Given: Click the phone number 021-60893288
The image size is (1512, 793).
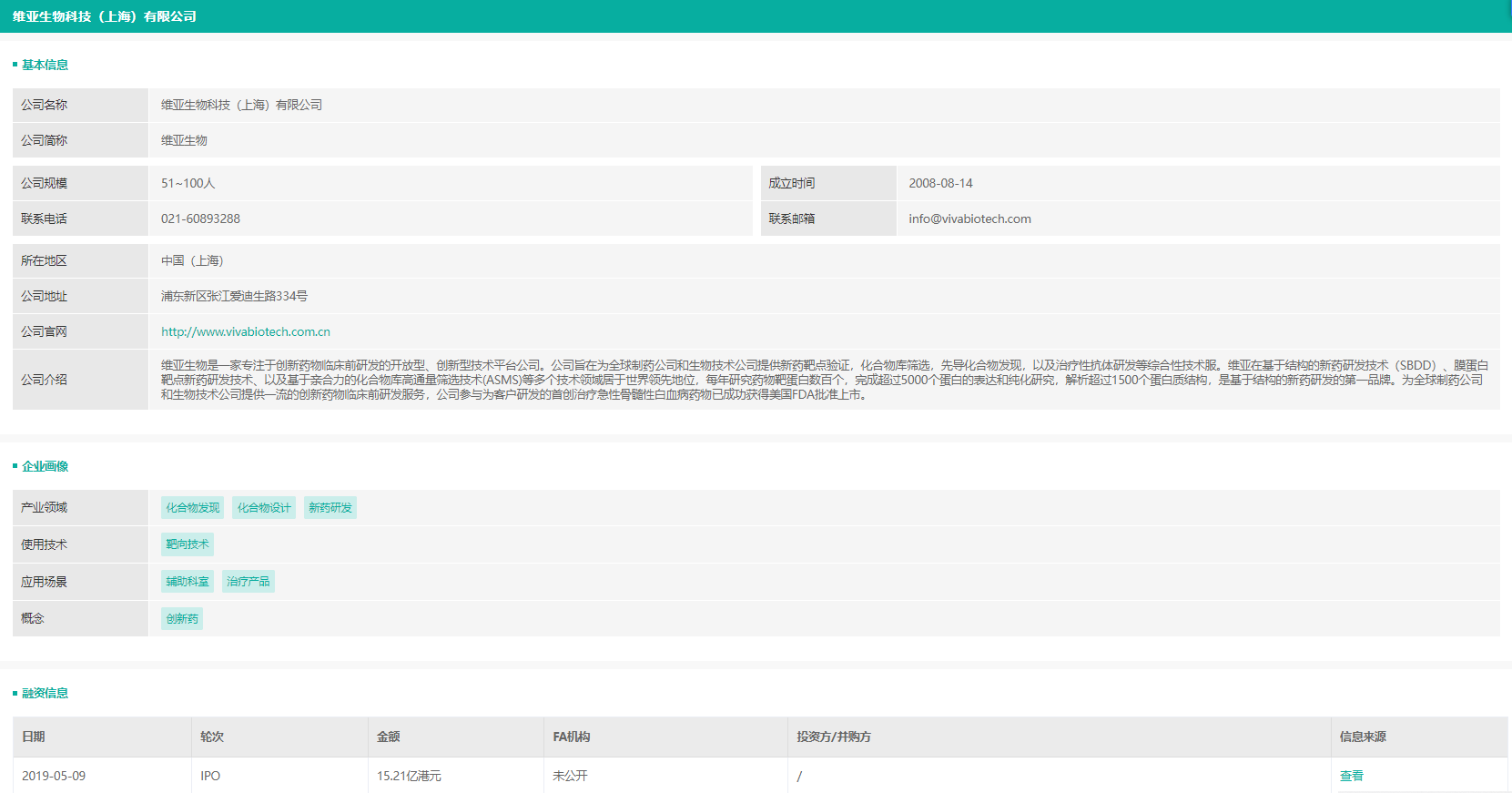Looking at the screenshot, I should 200,219.
